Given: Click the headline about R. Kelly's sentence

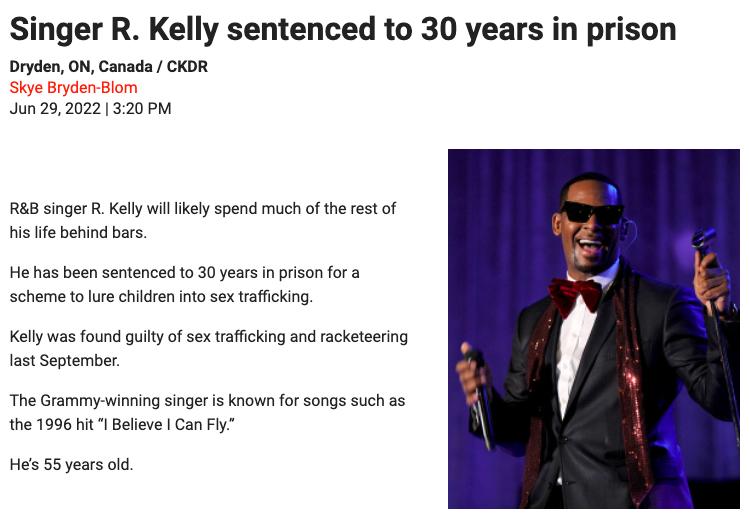Looking at the screenshot, I should [342, 29].
